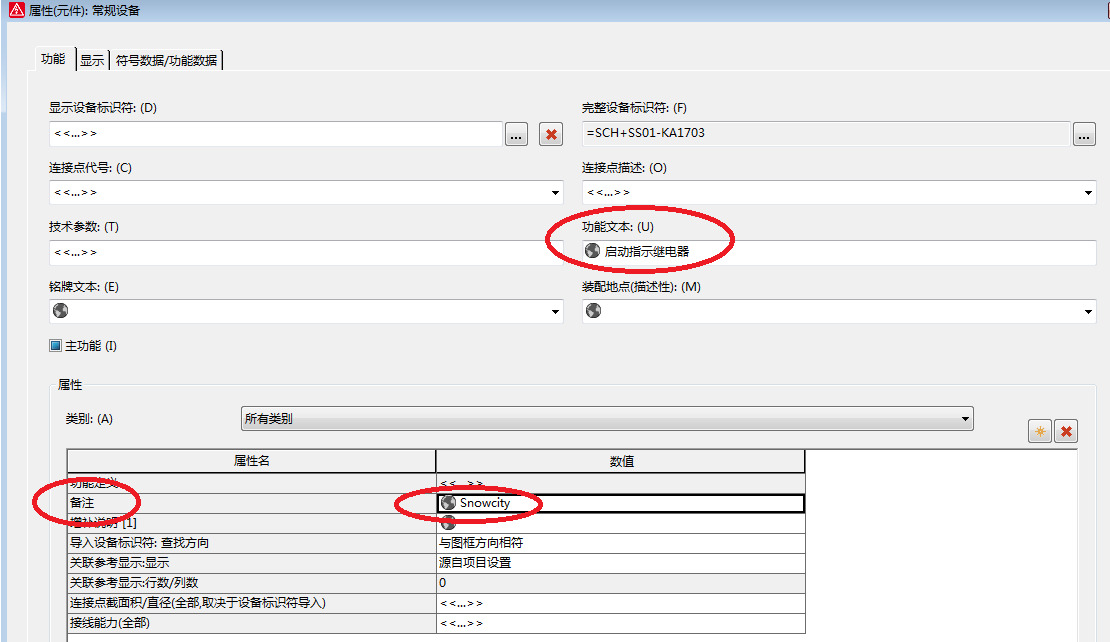The height and width of the screenshot is (642, 1110).
Task: Select the 关联参考显示:显示 property row
Action: pyautogui.click(x=251, y=562)
